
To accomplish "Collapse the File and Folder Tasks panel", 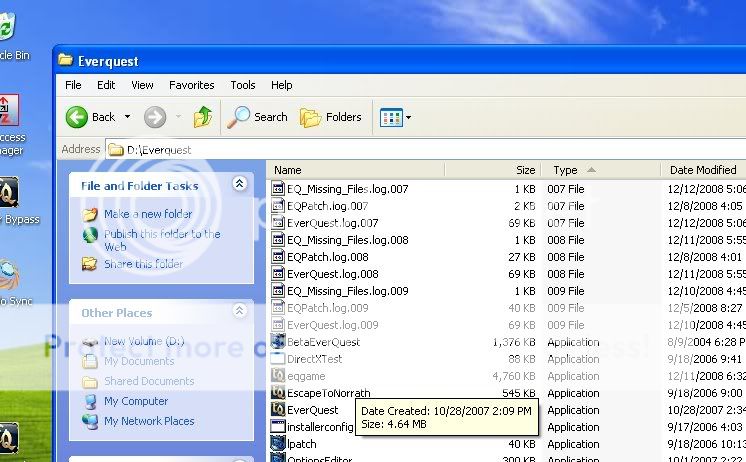I will 239,184.
